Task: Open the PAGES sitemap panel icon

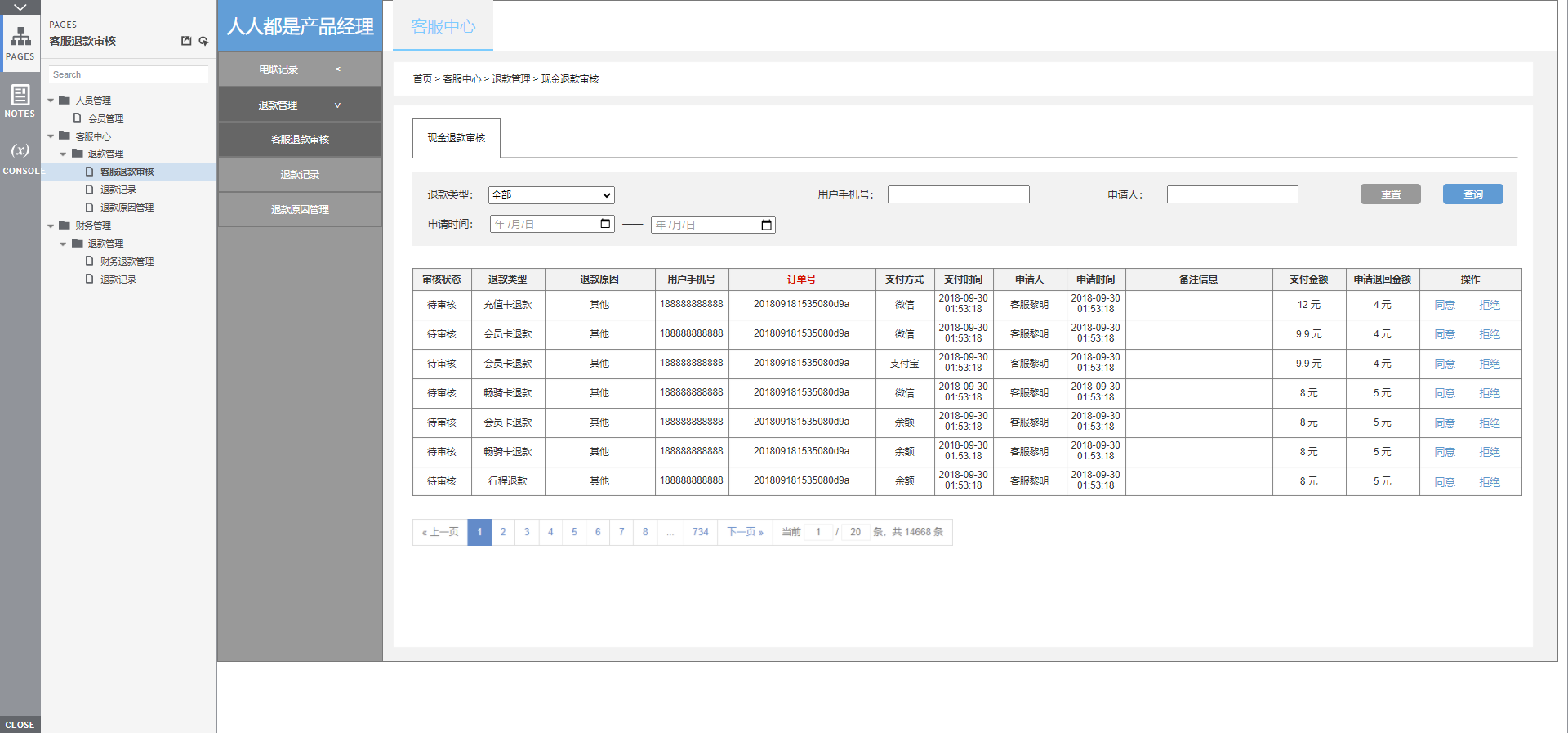Action: point(20,43)
